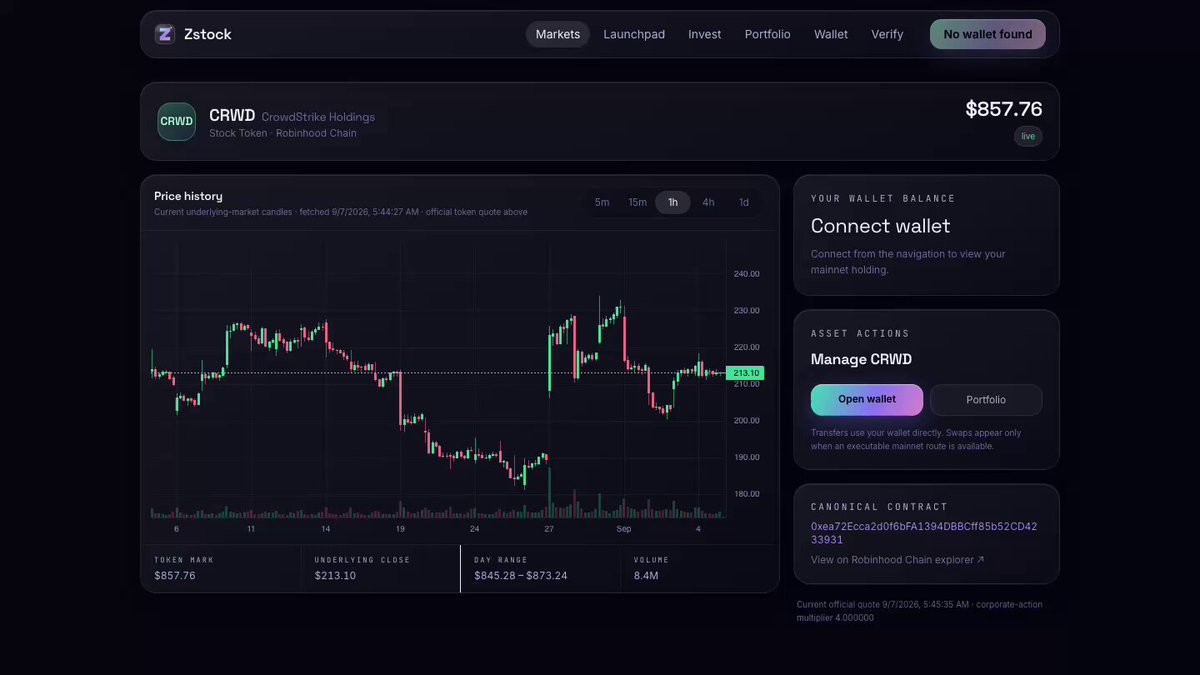Click the CrowdStrike Holdings name
Image resolution: width=1200 pixels, height=675 pixels.
[318, 117]
